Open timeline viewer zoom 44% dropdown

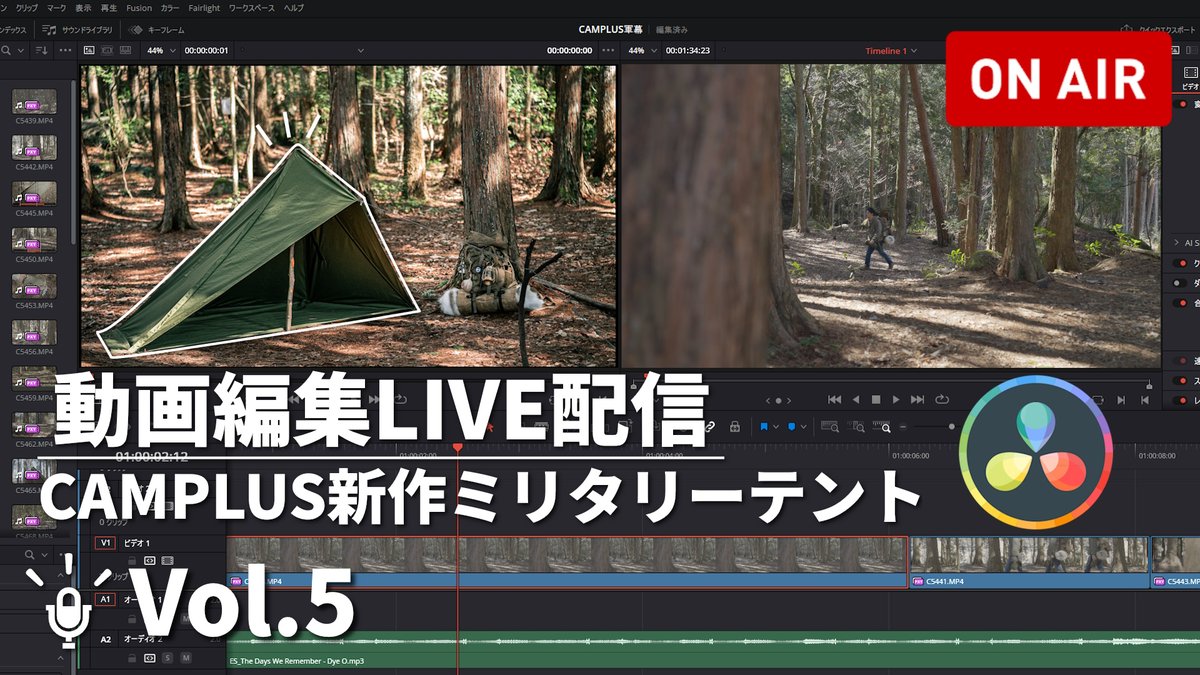(x=640, y=50)
